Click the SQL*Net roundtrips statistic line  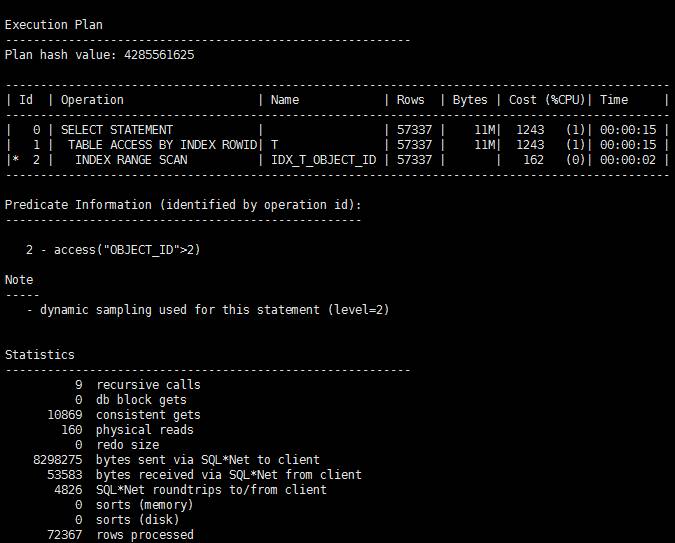211,490
